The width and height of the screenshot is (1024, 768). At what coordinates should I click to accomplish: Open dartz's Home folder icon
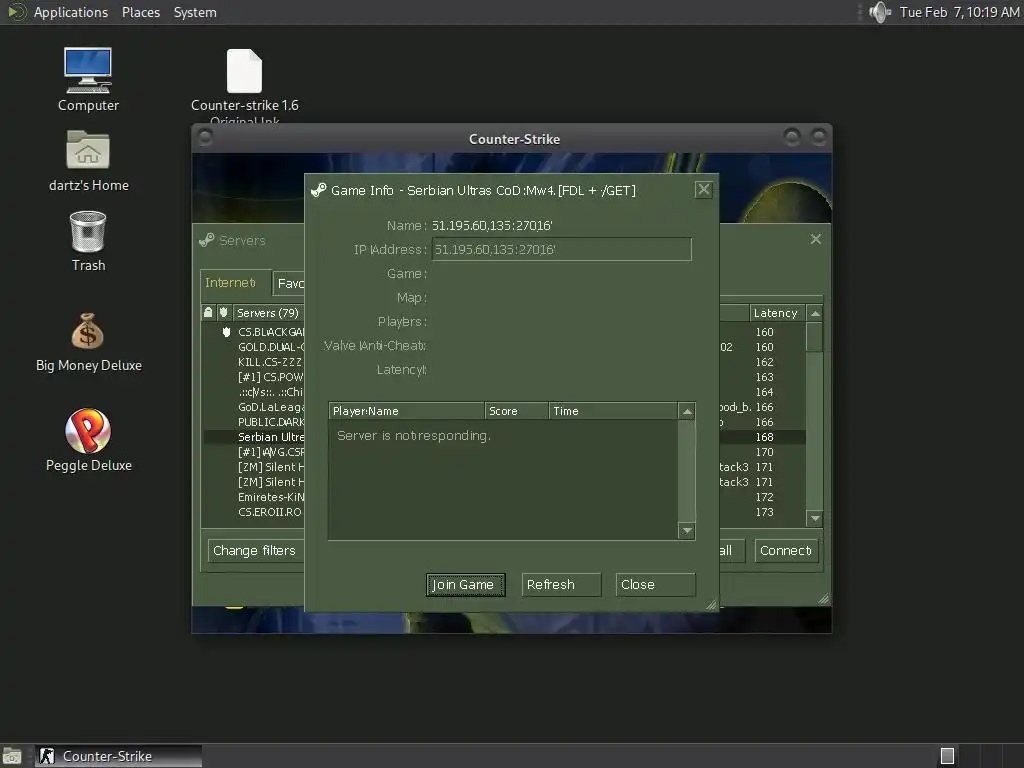[x=88, y=160]
